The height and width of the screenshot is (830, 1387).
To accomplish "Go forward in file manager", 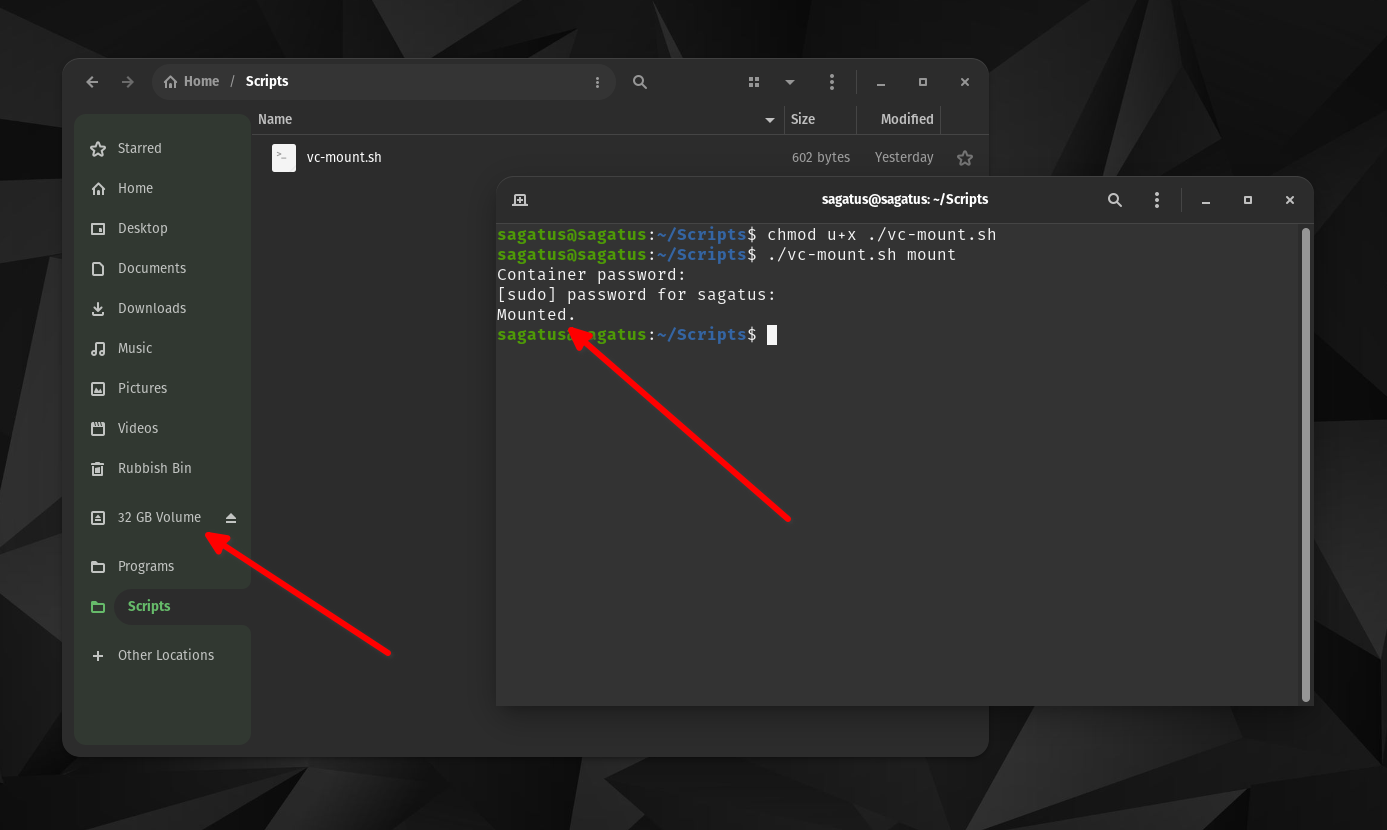I will (x=127, y=82).
